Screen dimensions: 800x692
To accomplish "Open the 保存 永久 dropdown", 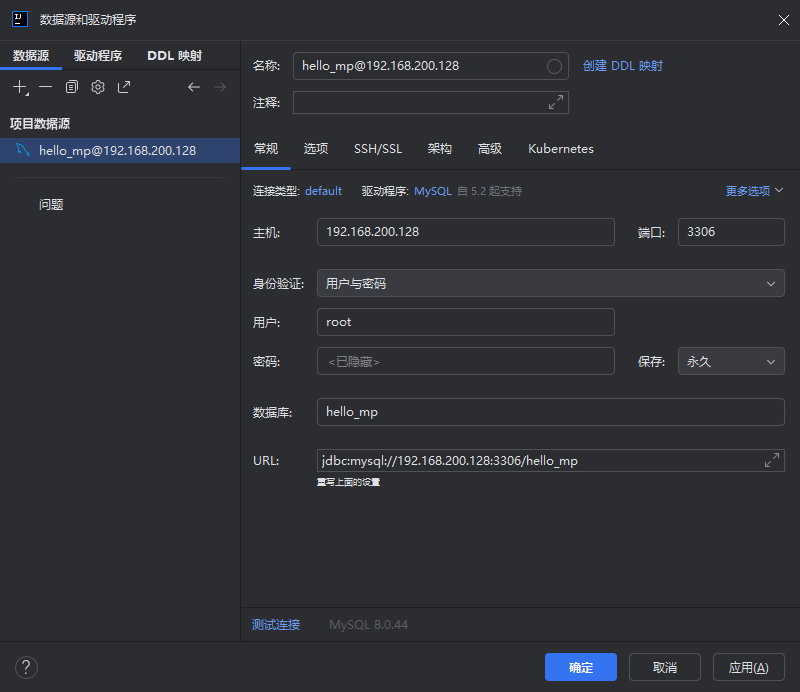I will pyautogui.click(x=731, y=361).
